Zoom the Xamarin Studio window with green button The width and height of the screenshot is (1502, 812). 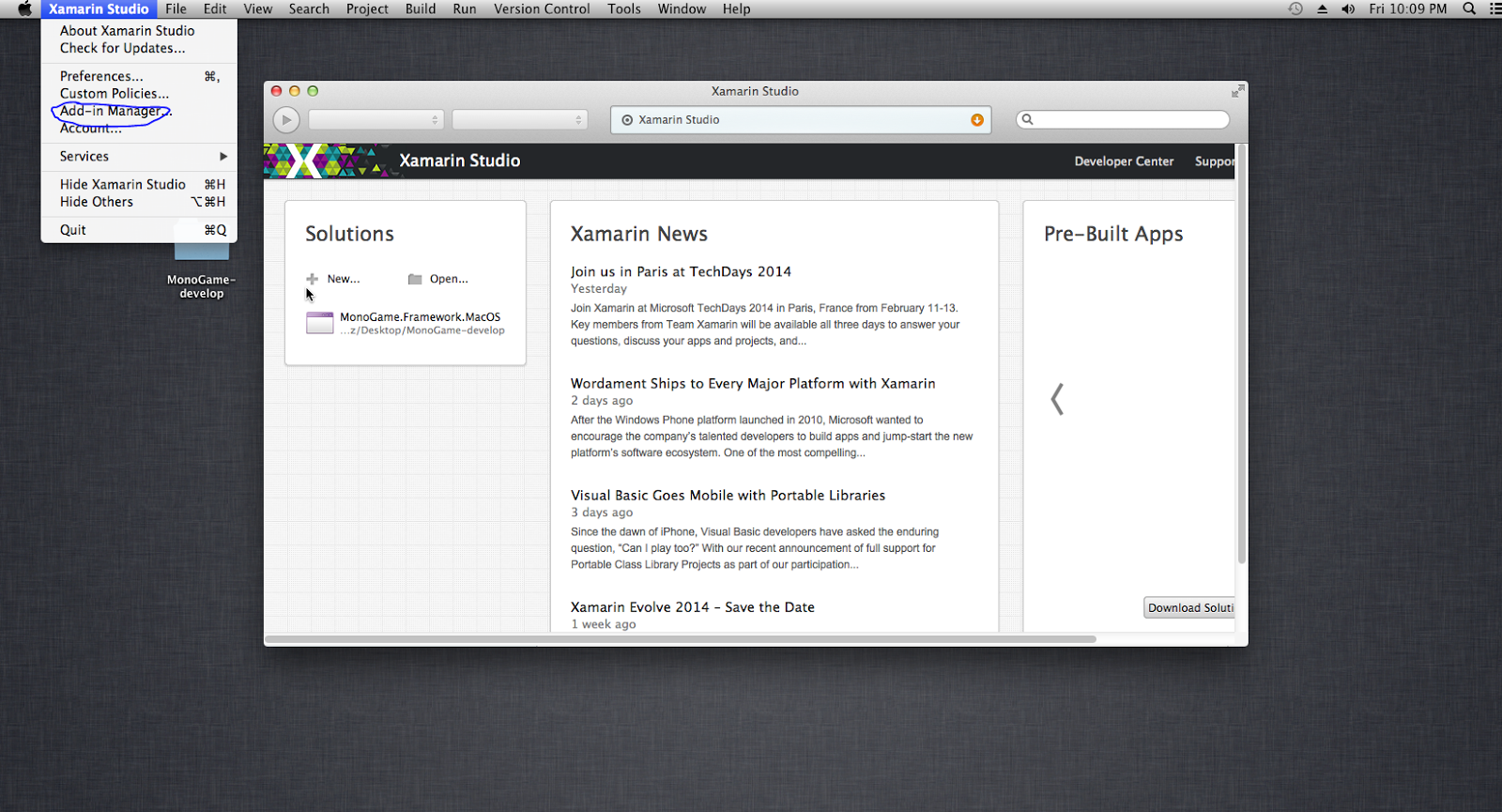[313, 91]
